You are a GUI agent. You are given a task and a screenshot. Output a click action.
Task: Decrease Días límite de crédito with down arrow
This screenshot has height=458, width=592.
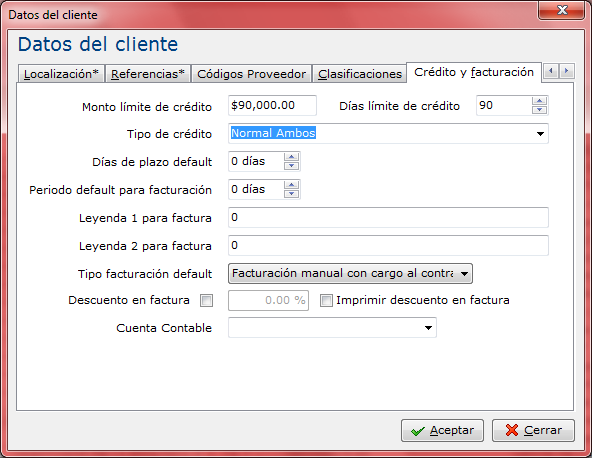(x=540, y=110)
